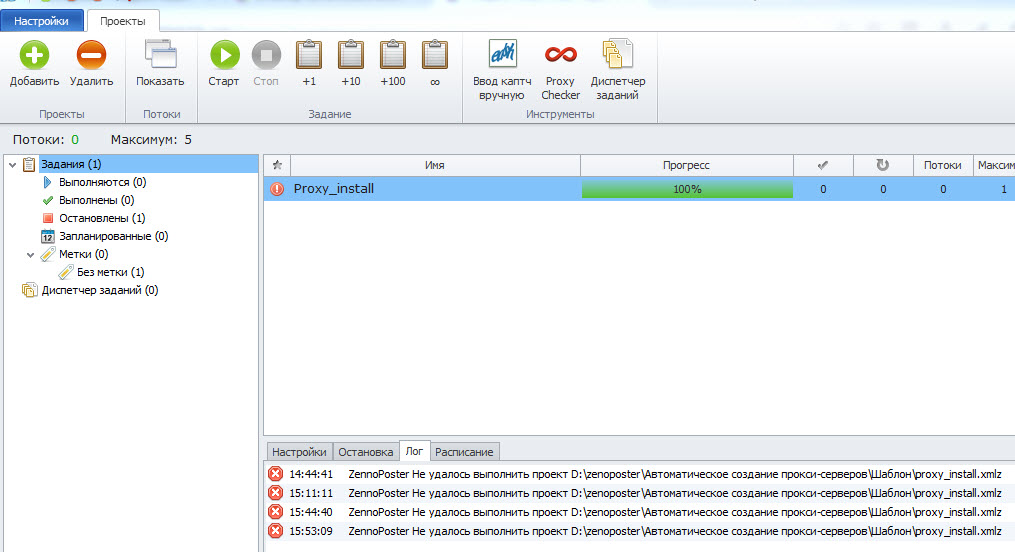The height and width of the screenshot is (552, 1015).
Task: Click the checkmark successes column header
Action: pos(823,165)
